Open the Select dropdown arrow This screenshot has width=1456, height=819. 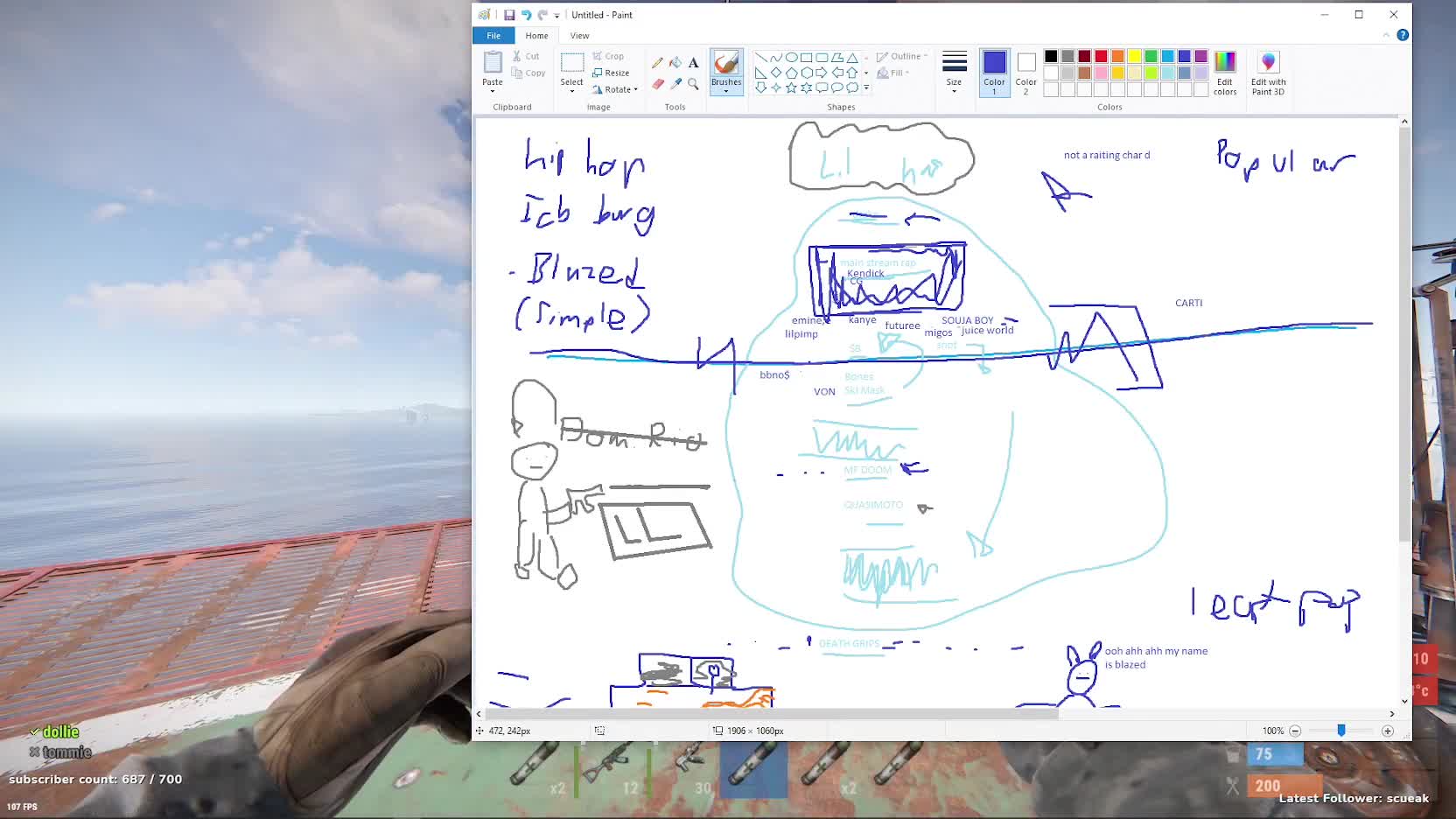(x=572, y=91)
